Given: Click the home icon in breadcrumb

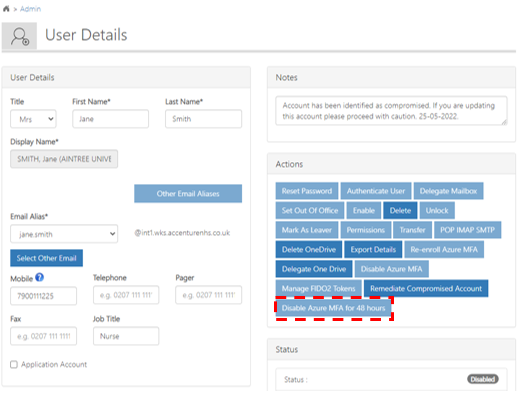Looking at the screenshot, I should point(6,9).
